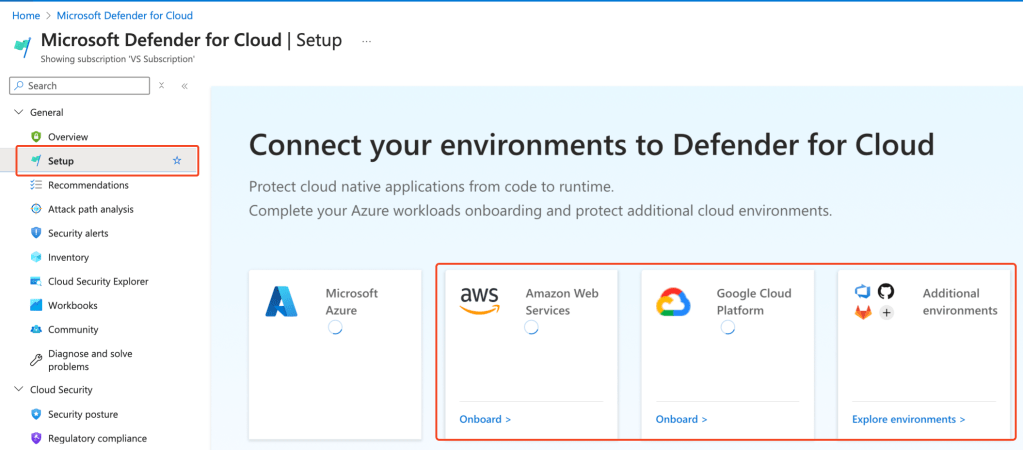The height and width of the screenshot is (450, 1023).
Task: Click the Home breadcrumb link
Action: point(26,16)
